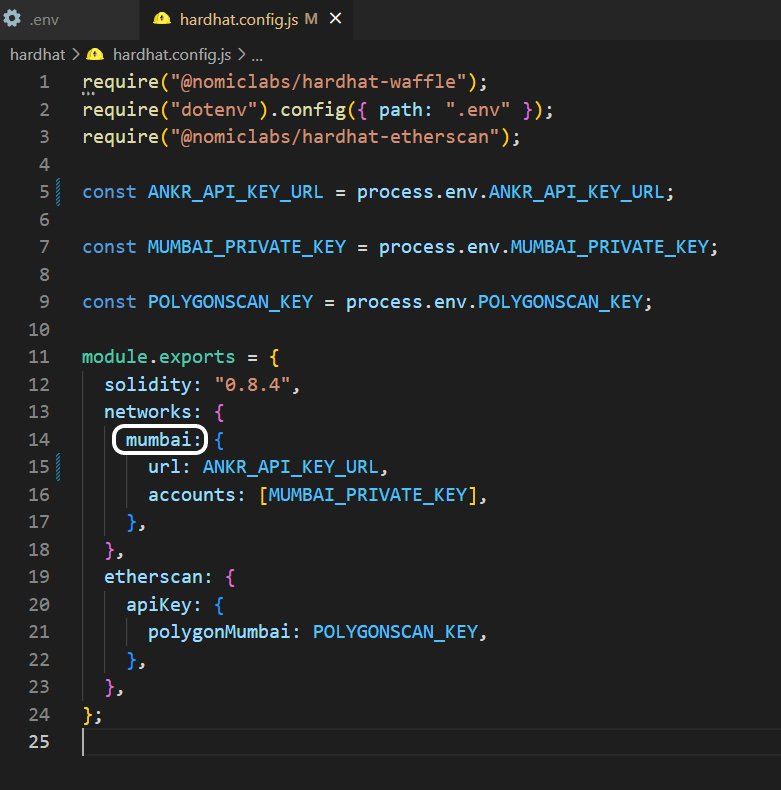The width and height of the screenshot is (781, 790).
Task: Click line number 1 in gutter
Action: [x=44, y=82]
